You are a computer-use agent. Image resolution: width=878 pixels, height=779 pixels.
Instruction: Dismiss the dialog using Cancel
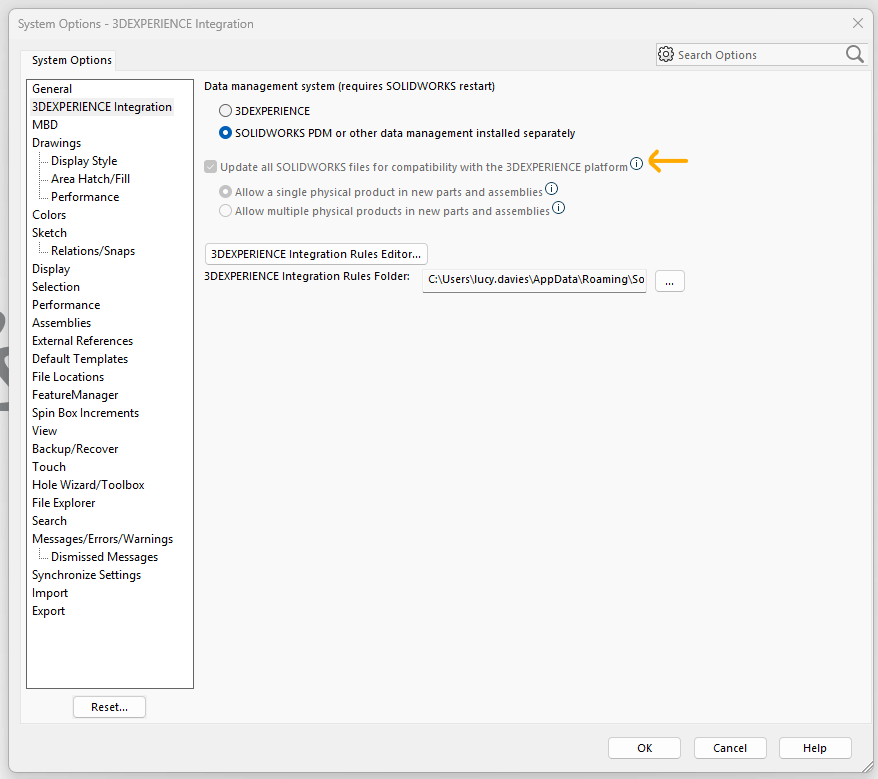[x=730, y=747]
